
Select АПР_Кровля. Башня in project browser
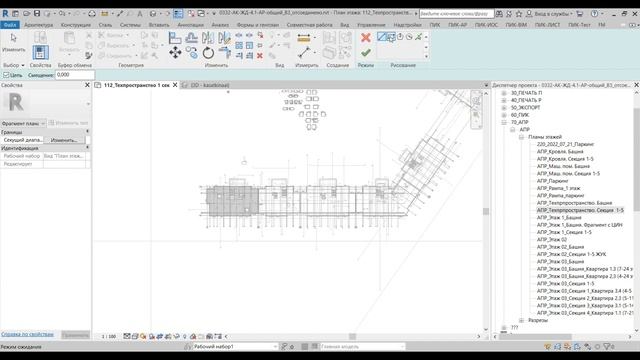point(560,151)
